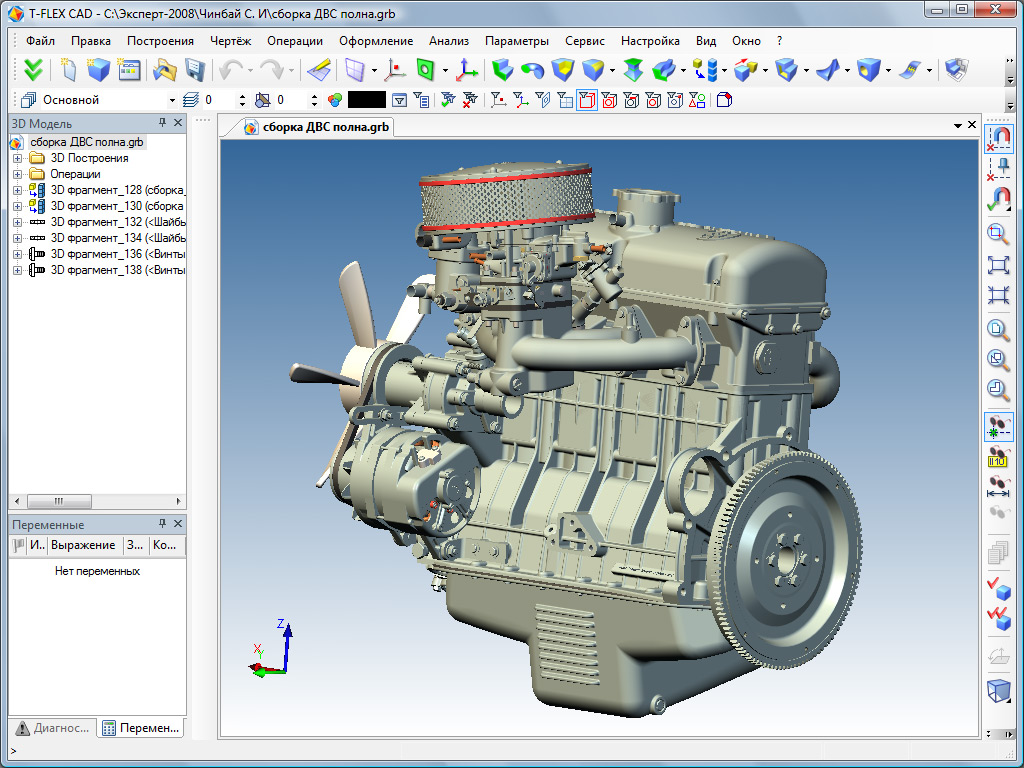Toggle clear-all filters icon with red cross
This screenshot has width=1024, height=768.
pyautogui.click(x=470, y=100)
